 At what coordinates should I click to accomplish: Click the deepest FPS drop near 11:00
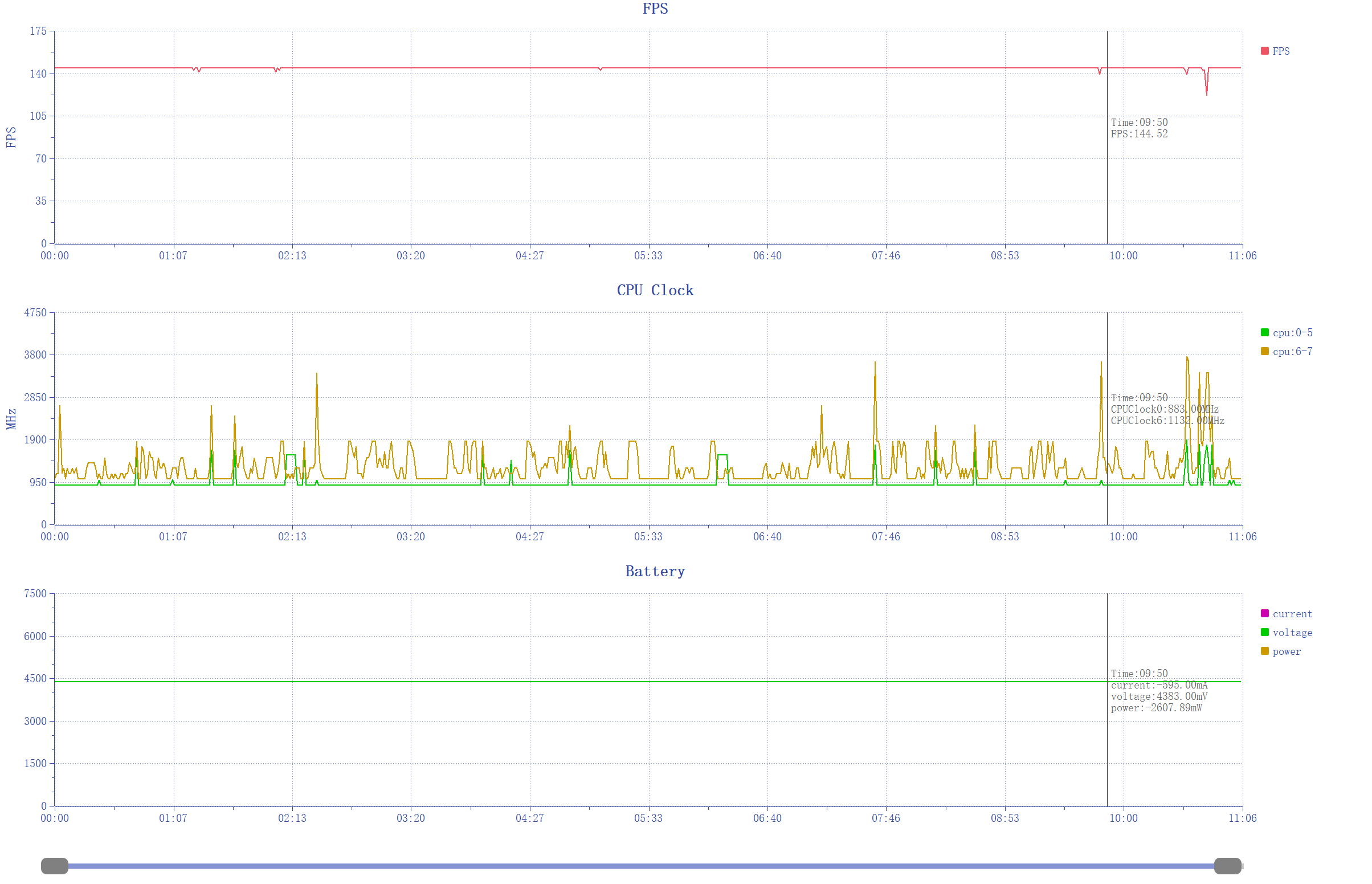1206,93
